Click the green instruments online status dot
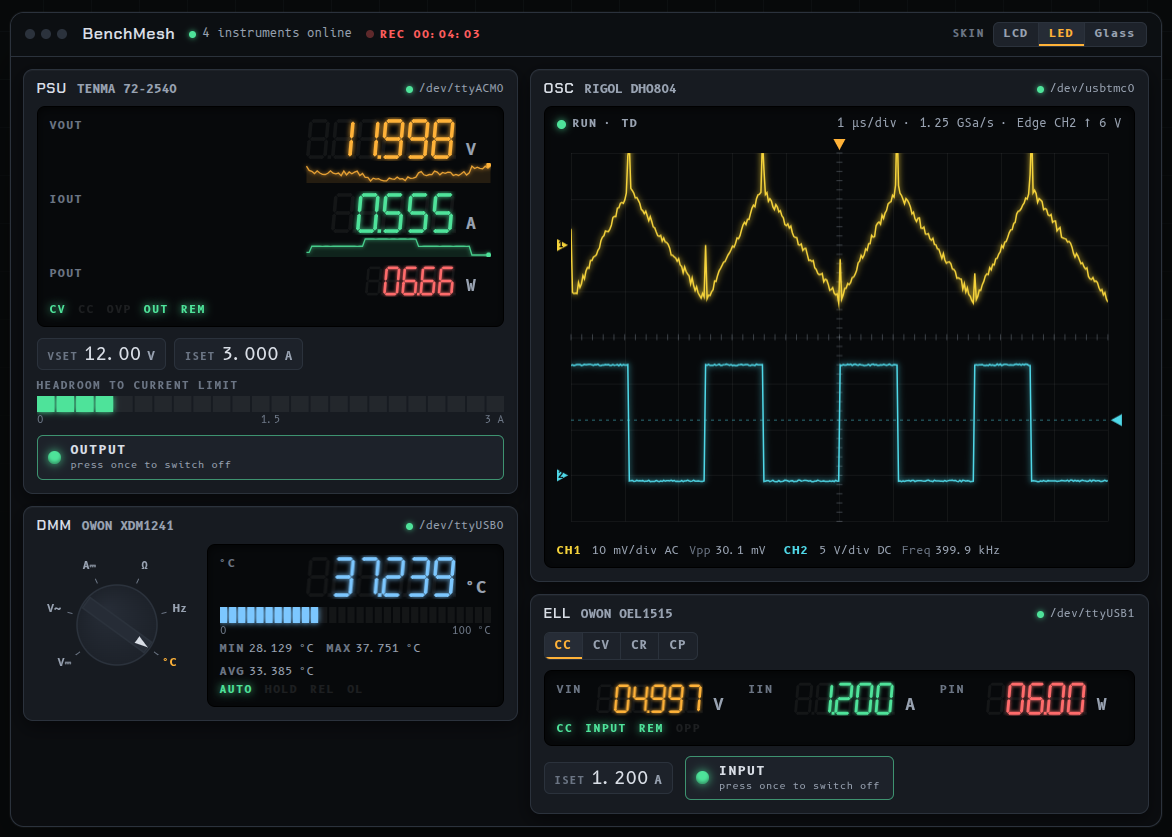This screenshot has width=1172, height=837. pyautogui.click(x=193, y=34)
